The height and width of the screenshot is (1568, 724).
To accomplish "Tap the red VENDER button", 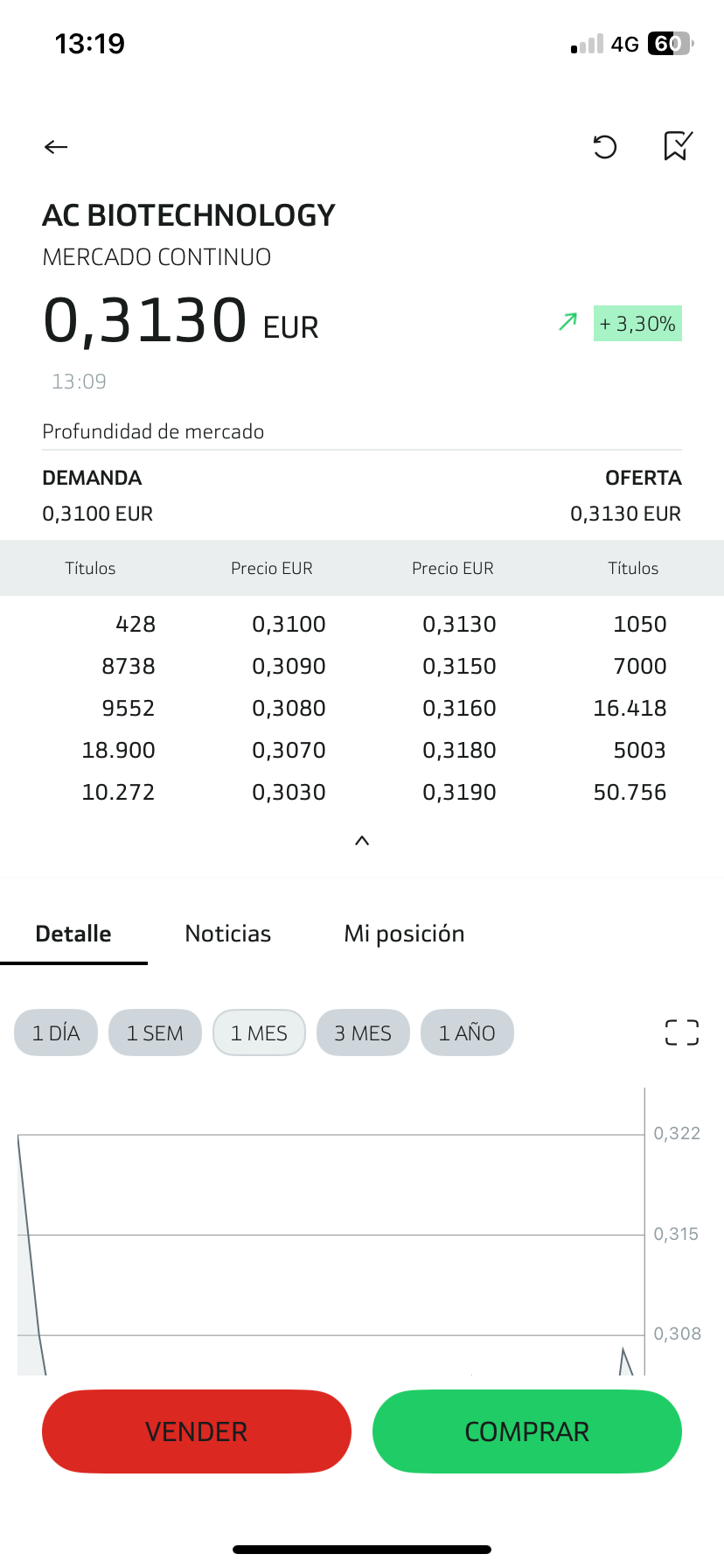I will click(197, 1431).
